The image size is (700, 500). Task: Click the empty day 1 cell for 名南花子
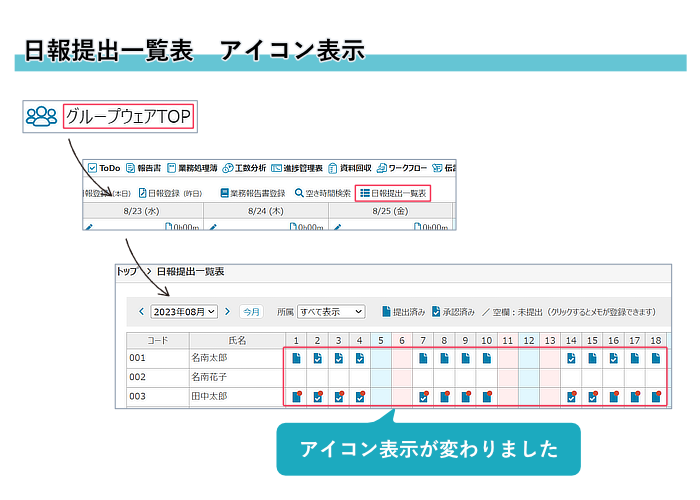[296, 377]
